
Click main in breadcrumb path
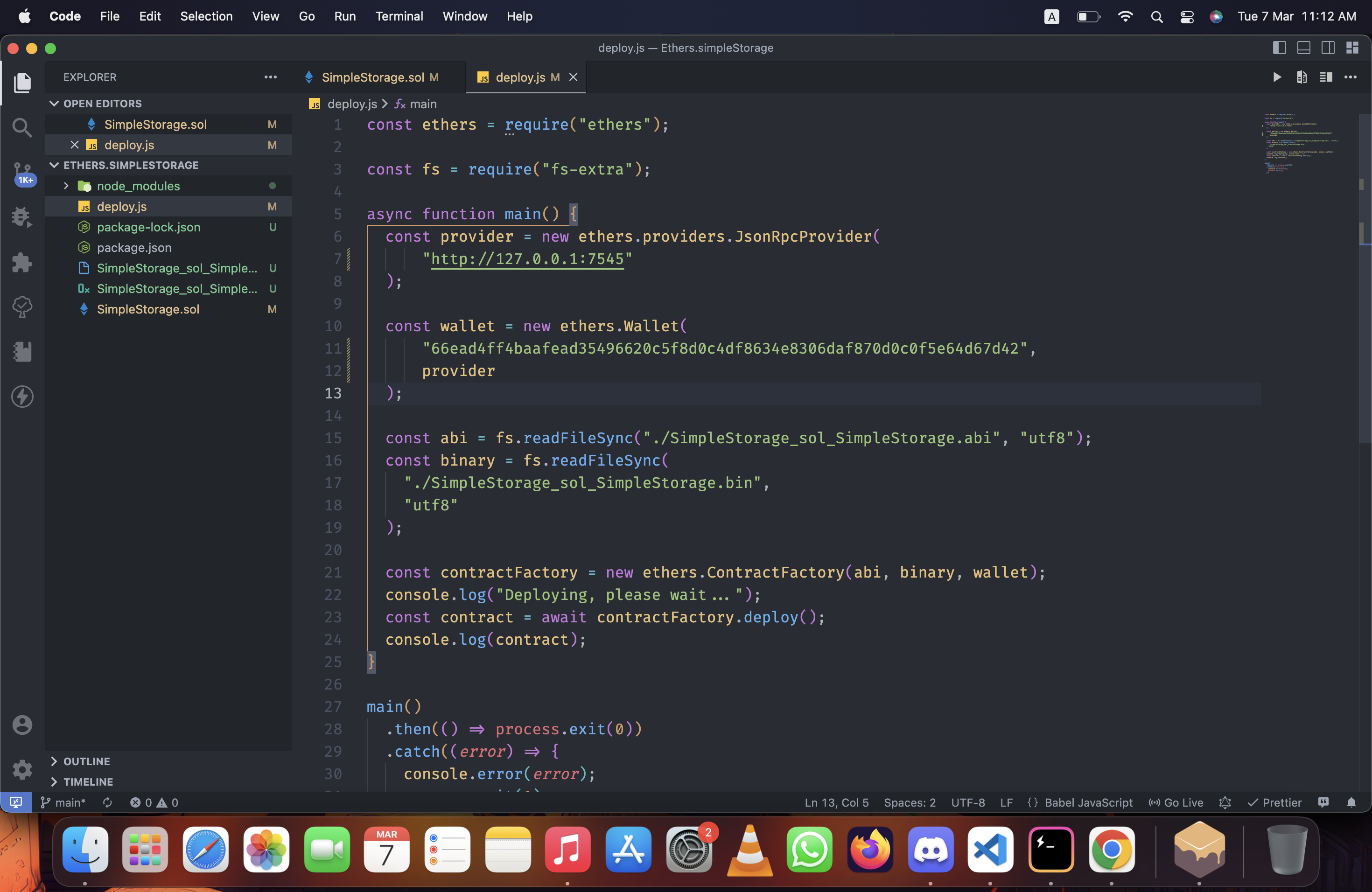(x=423, y=104)
